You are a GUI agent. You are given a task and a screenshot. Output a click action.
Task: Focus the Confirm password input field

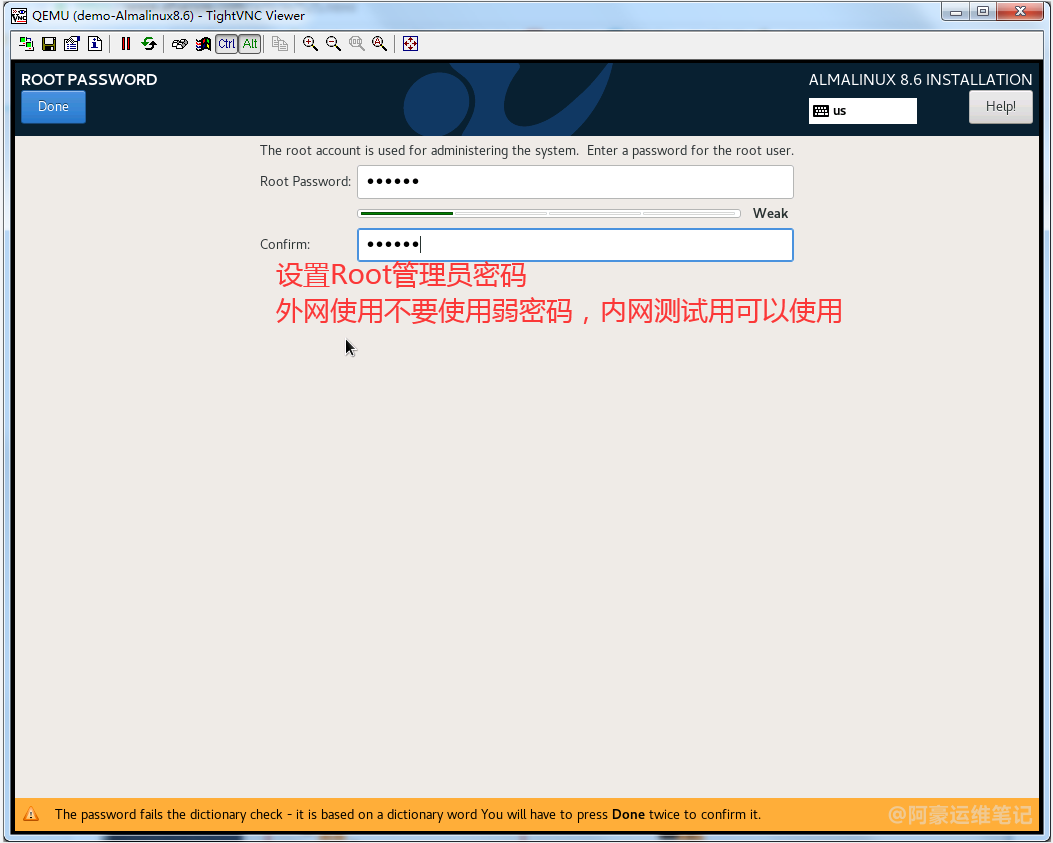click(x=575, y=245)
